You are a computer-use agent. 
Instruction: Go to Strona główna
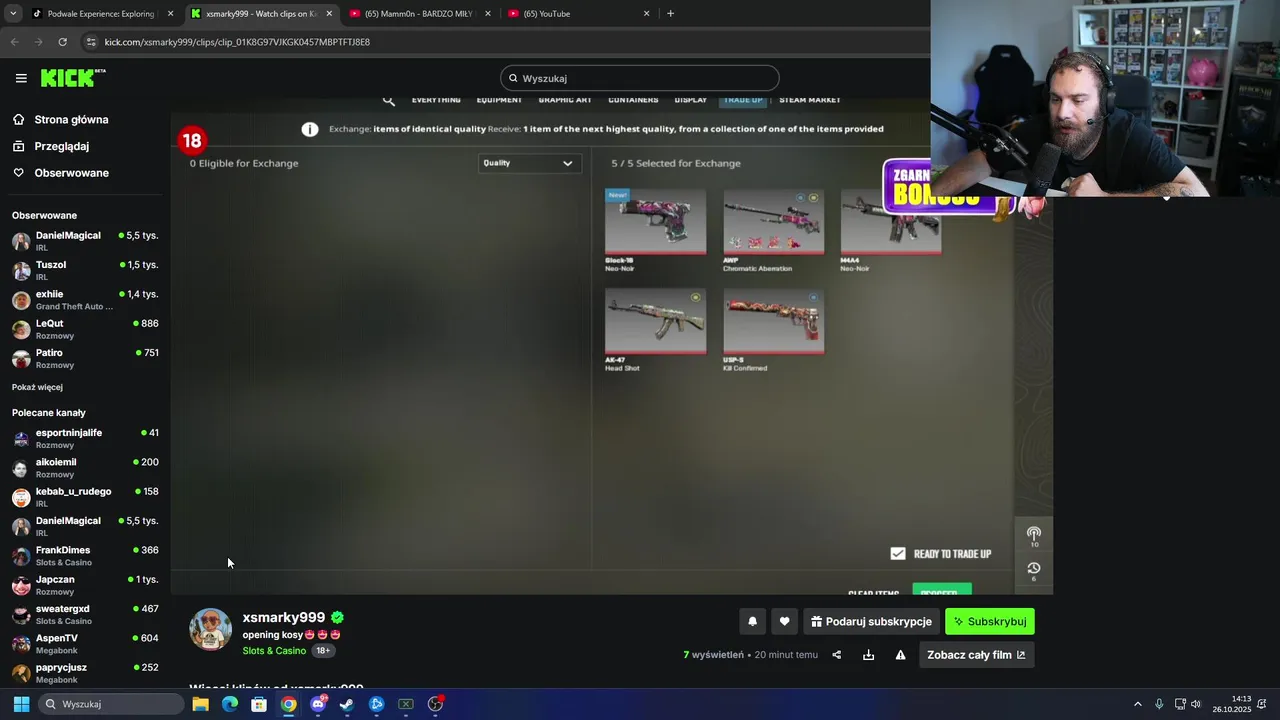[x=71, y=120]
